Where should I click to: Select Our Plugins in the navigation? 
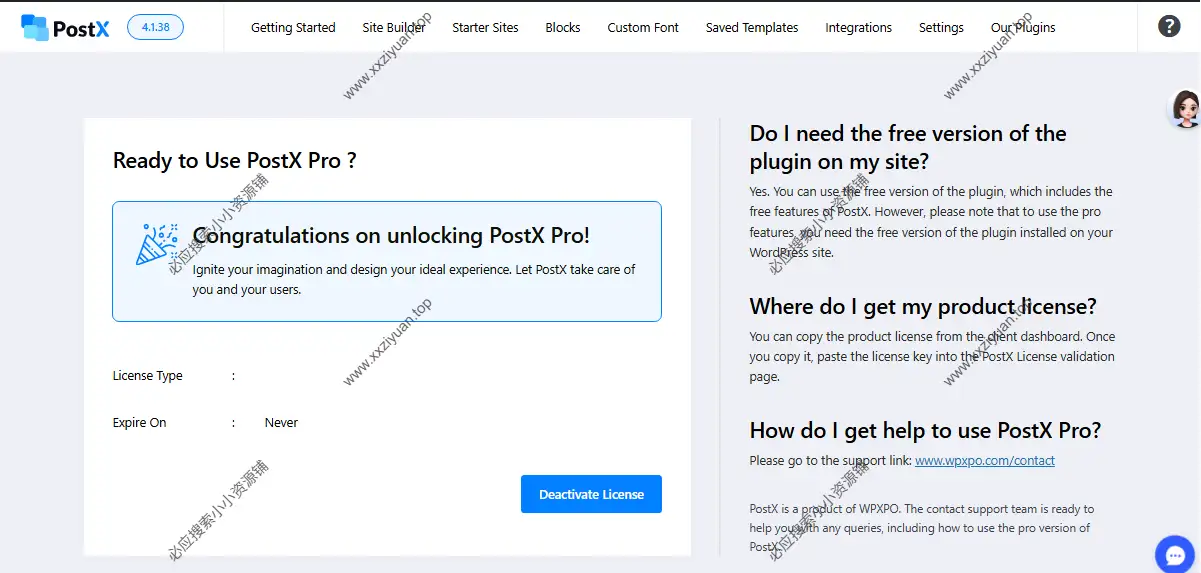(1023, 28)
